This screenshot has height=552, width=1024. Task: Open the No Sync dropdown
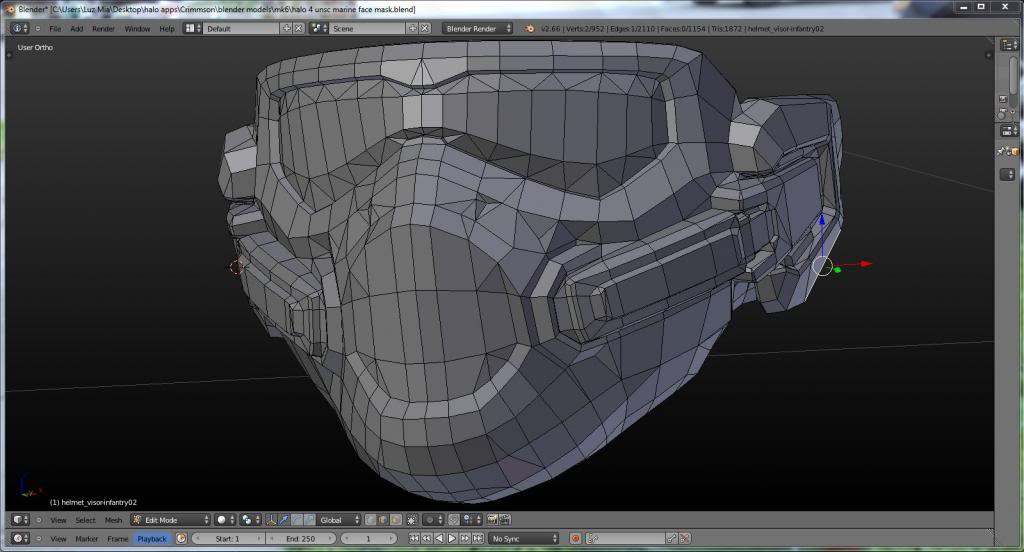pyautogui.click(x=524, y=539)
